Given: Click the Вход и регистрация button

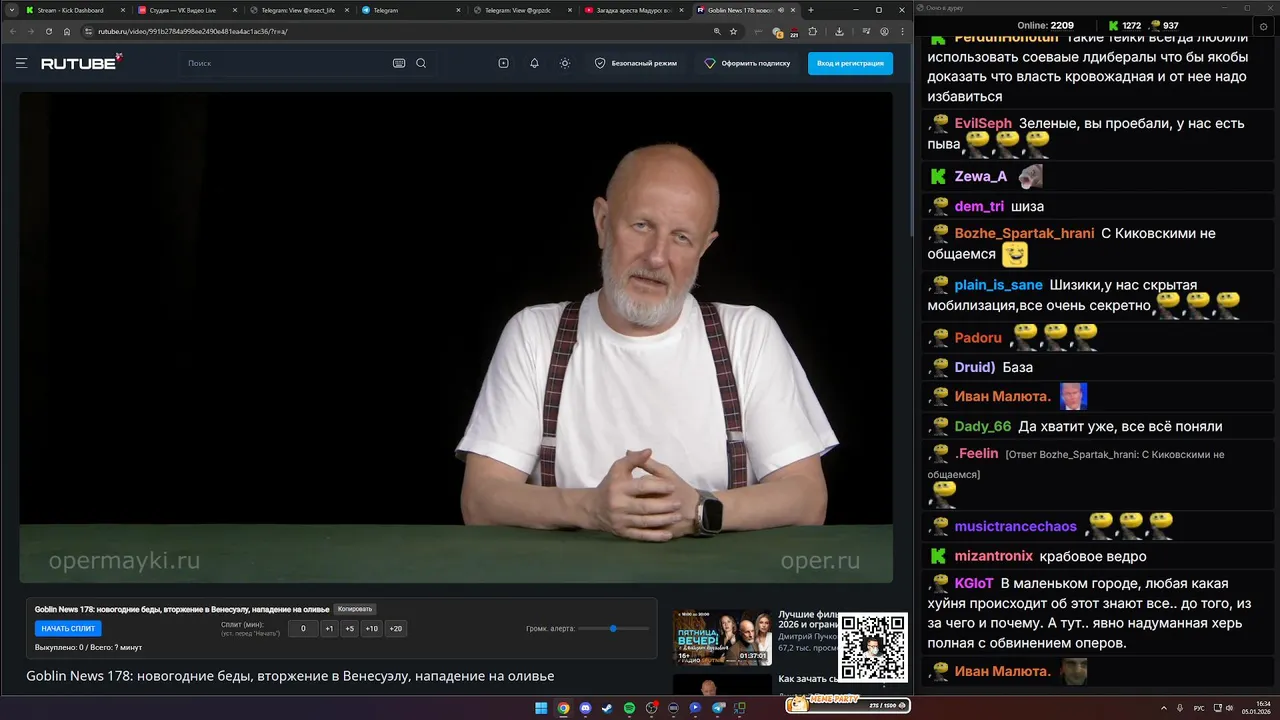Looking at the screenshot, I should [x=850, y=63].
